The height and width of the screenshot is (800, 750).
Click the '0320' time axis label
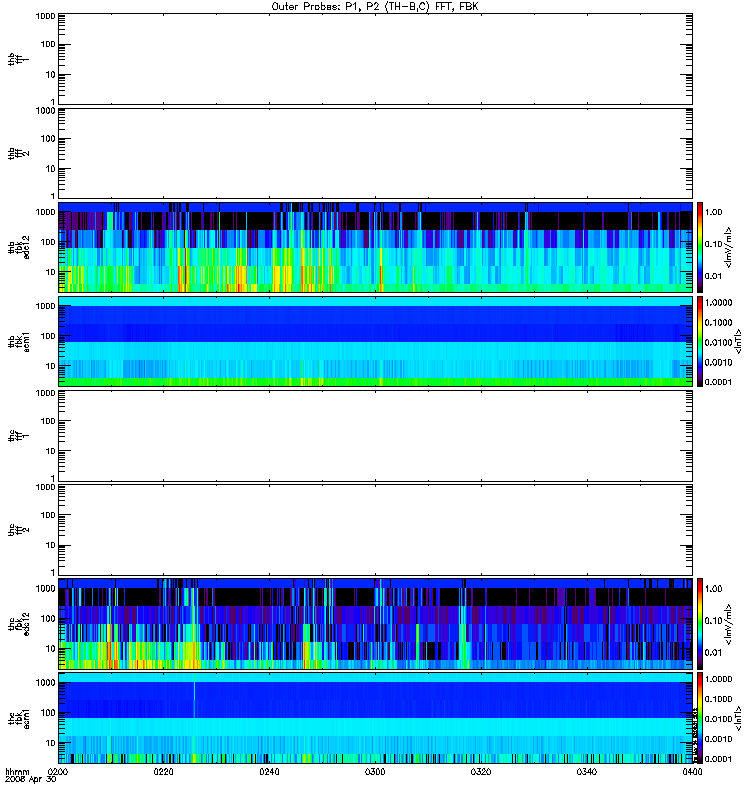coord(481,772)
